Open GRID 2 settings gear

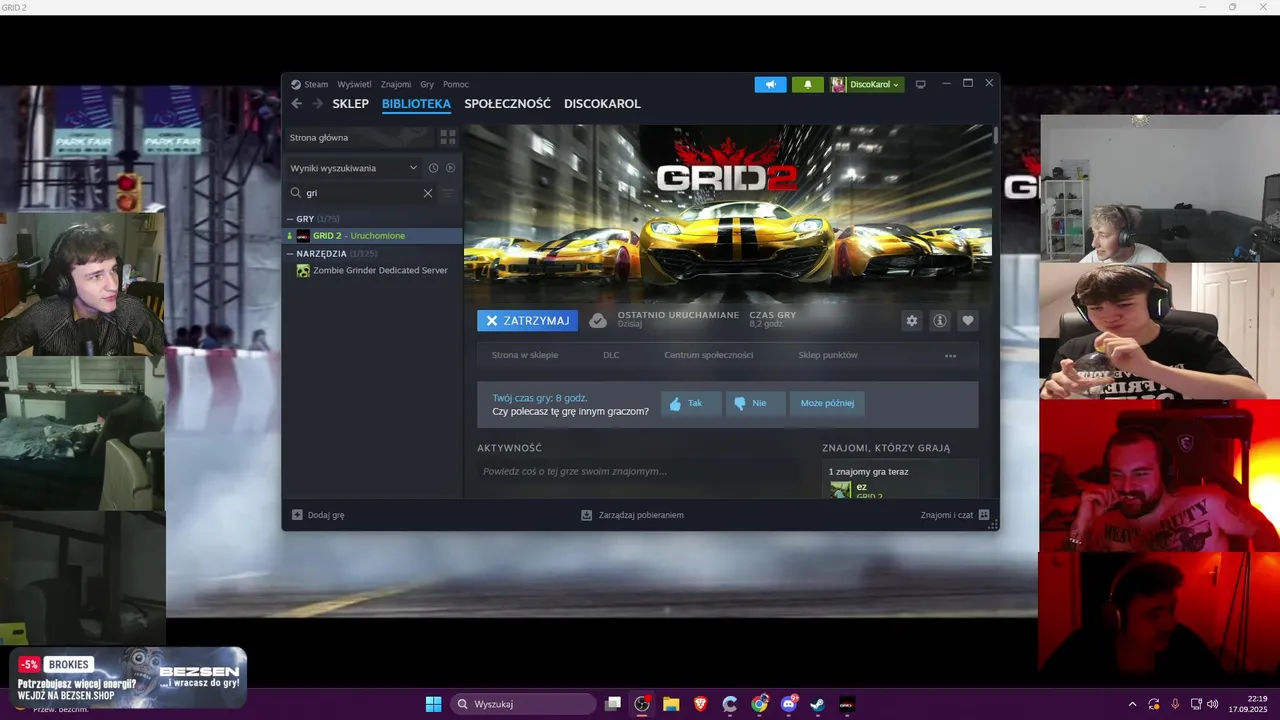[911, 321]
